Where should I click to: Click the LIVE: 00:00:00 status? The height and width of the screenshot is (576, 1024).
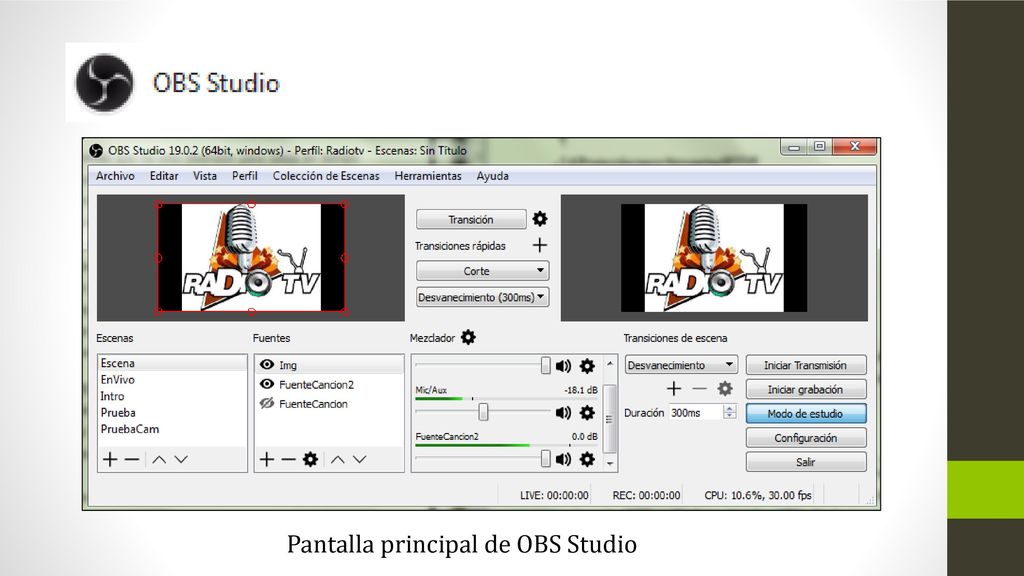click(x=554, y=495)
